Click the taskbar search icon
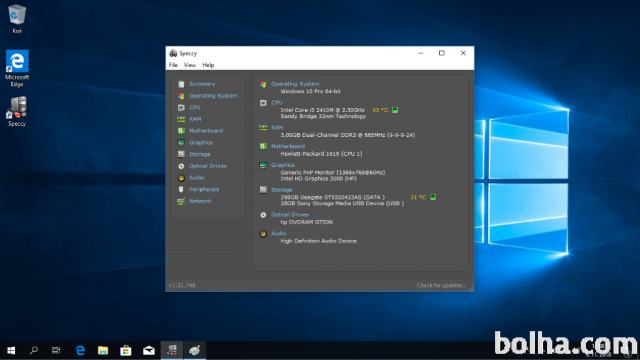This screenshot has width=640, height=360. click(x=34, y=351)
